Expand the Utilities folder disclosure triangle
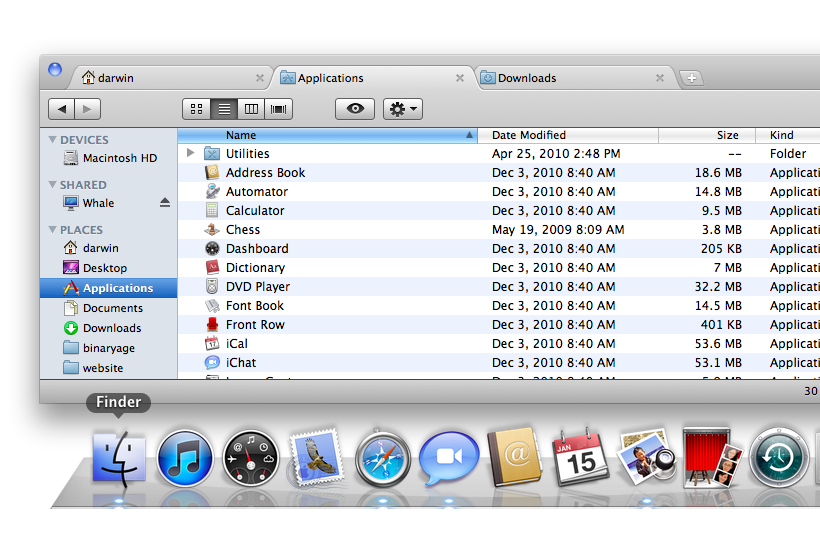 [x=190, y=153]
